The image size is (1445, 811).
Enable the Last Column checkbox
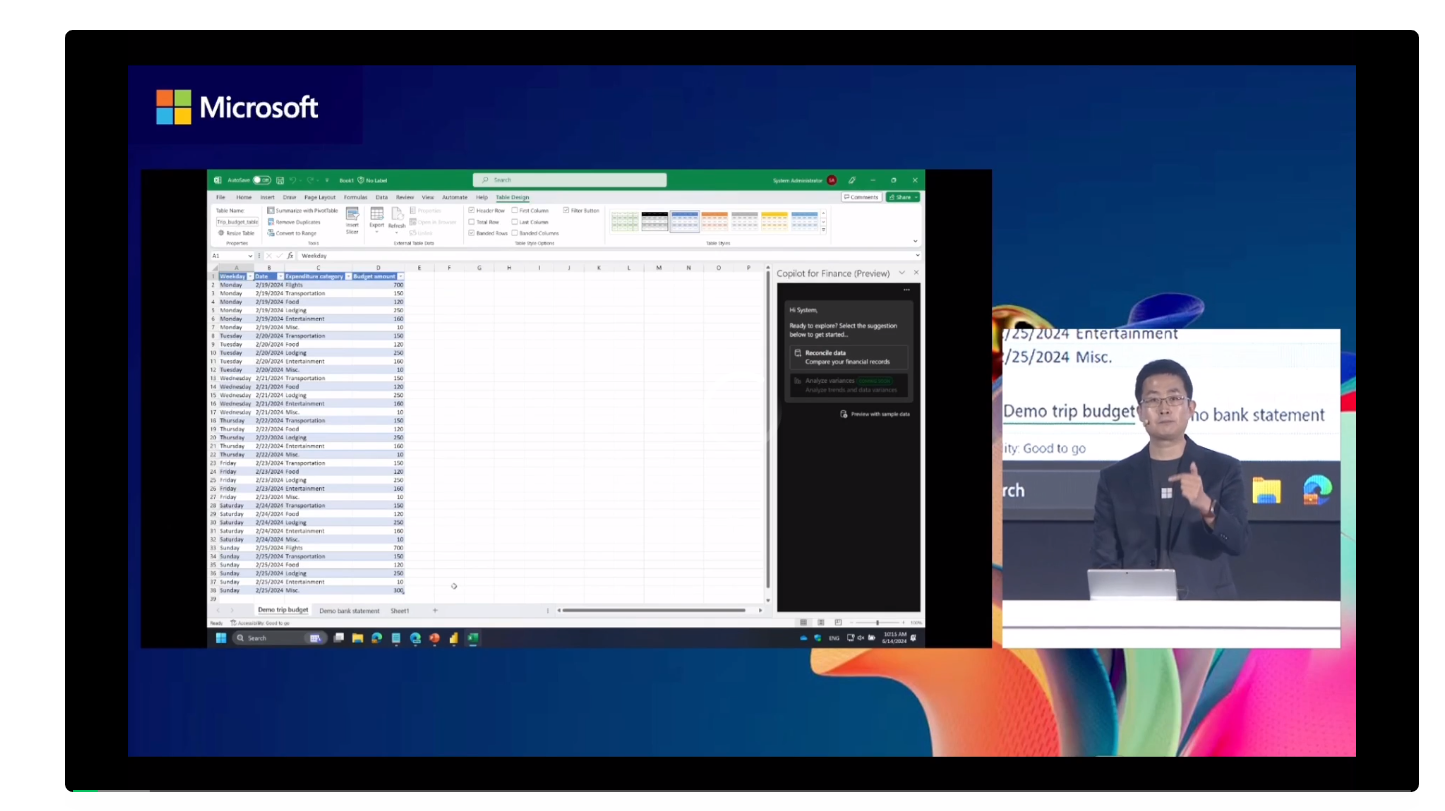(x=515, y=222)
